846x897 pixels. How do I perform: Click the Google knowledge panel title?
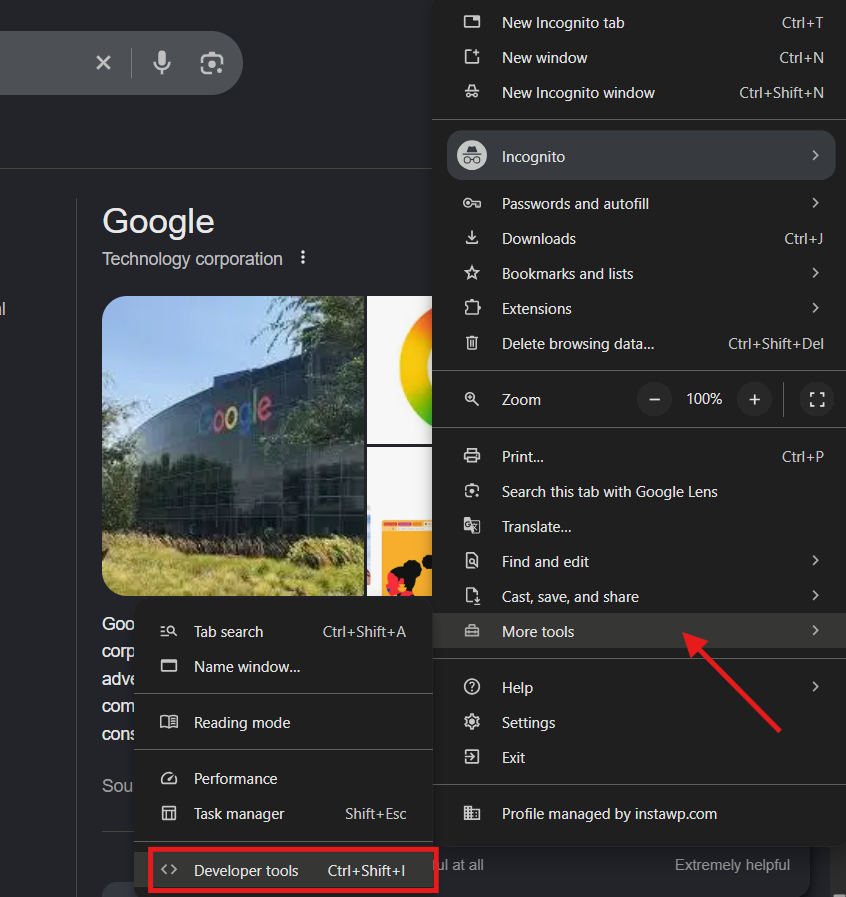(x=158, y=221)
